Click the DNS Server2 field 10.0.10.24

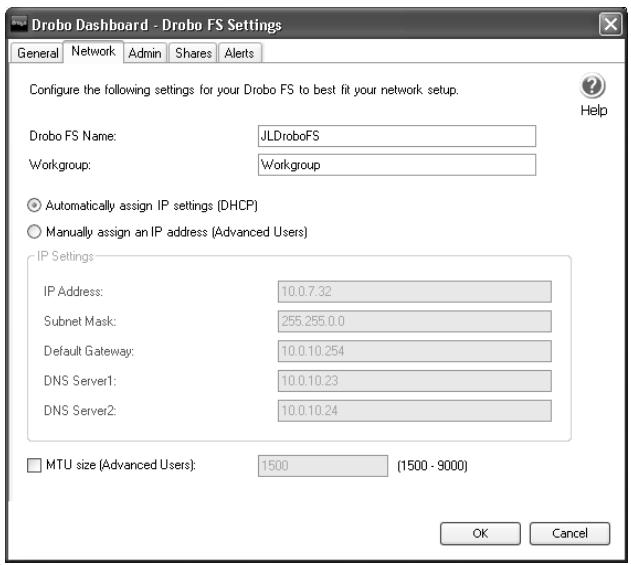[x=414, y=410]
